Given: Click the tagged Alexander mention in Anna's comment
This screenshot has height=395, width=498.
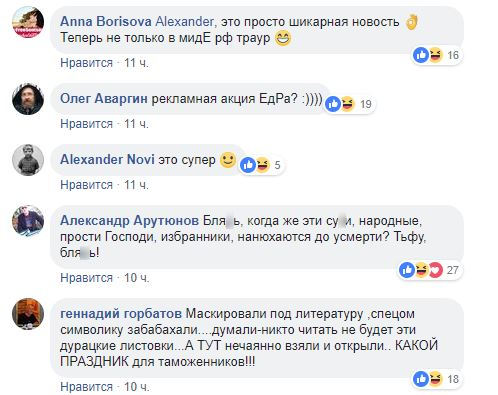Looking at the screenshot, I should tap(184, 22).
